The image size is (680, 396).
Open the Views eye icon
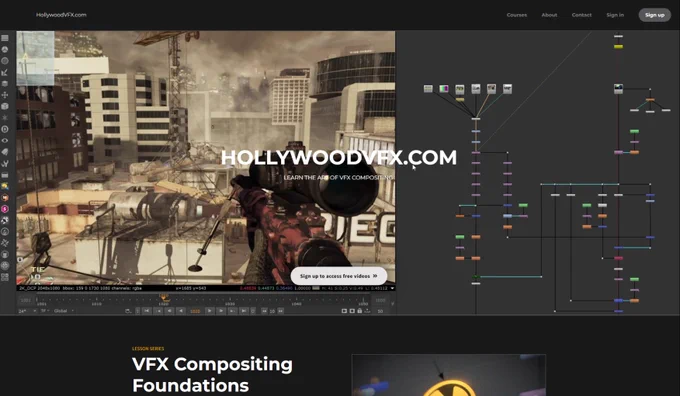[5, 141]
